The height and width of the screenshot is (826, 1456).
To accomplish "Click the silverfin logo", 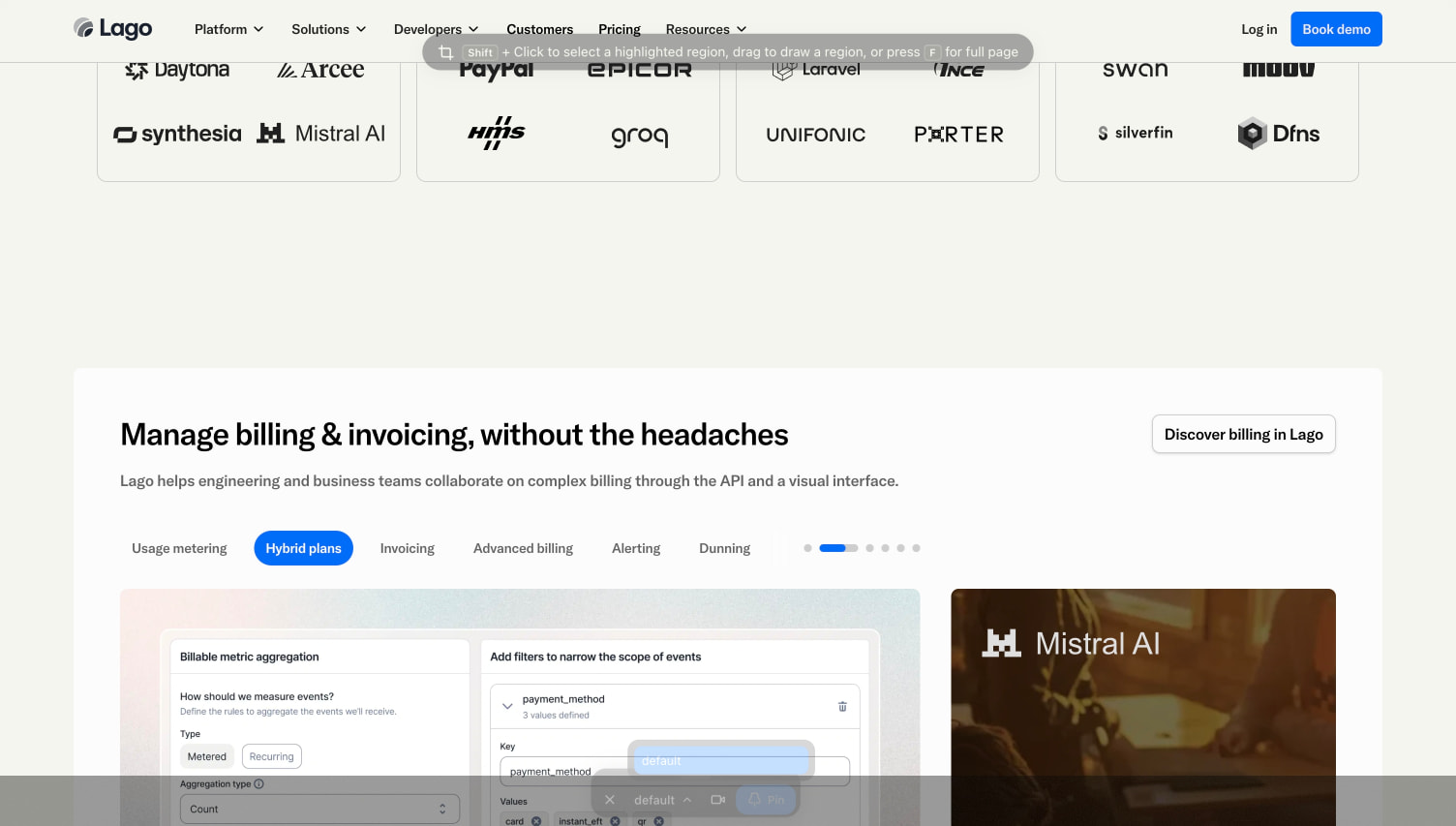I will (x=1136, y=133).
